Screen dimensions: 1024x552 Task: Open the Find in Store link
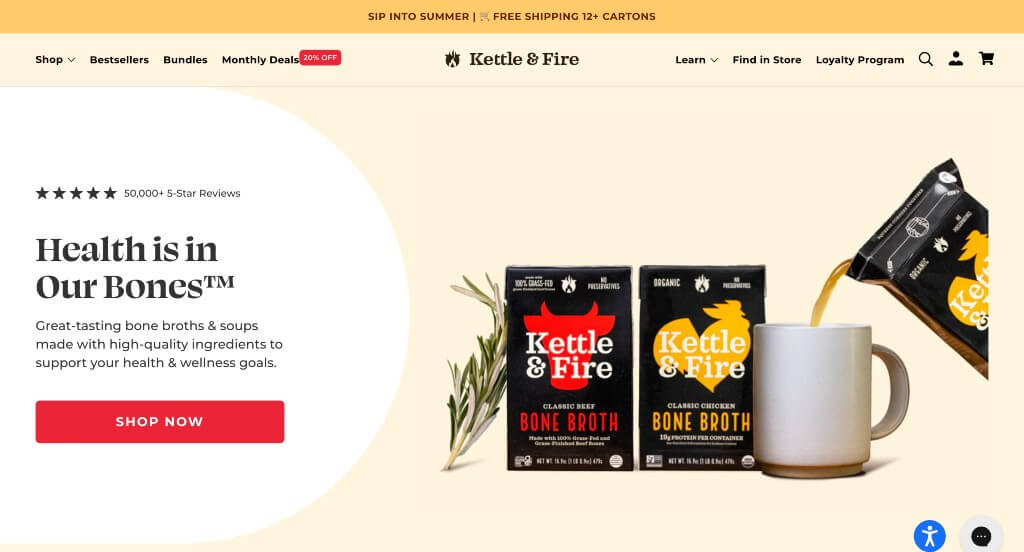coord(767,59)
